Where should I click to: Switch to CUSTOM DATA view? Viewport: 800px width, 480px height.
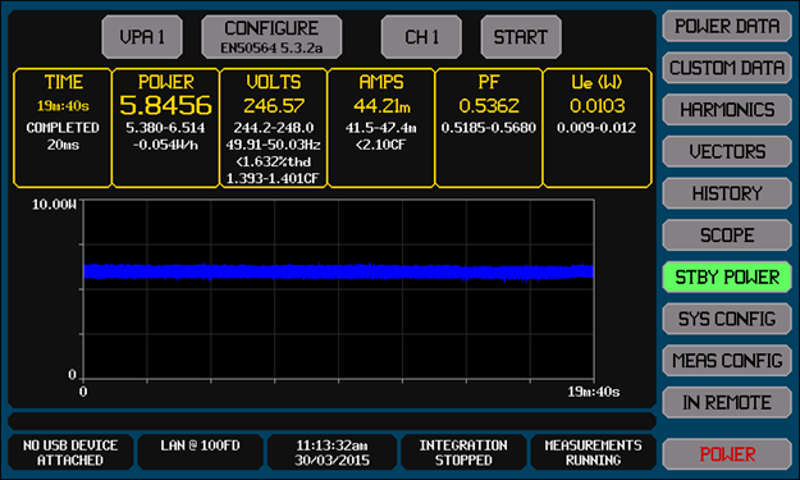click(726, 69)
